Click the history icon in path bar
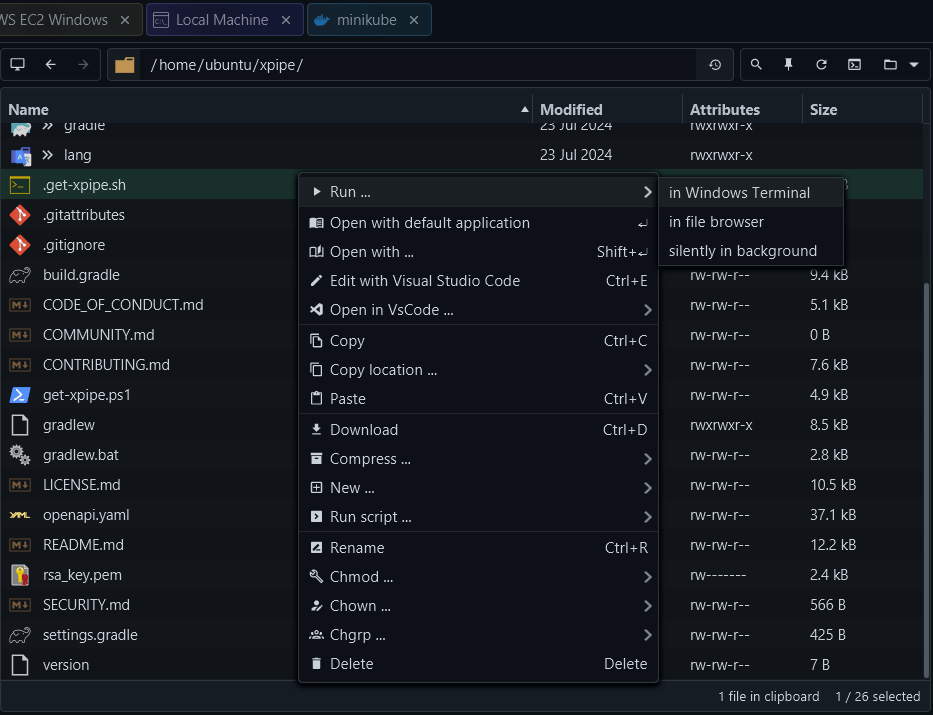 pyautogui.click(x=715, y=65)
